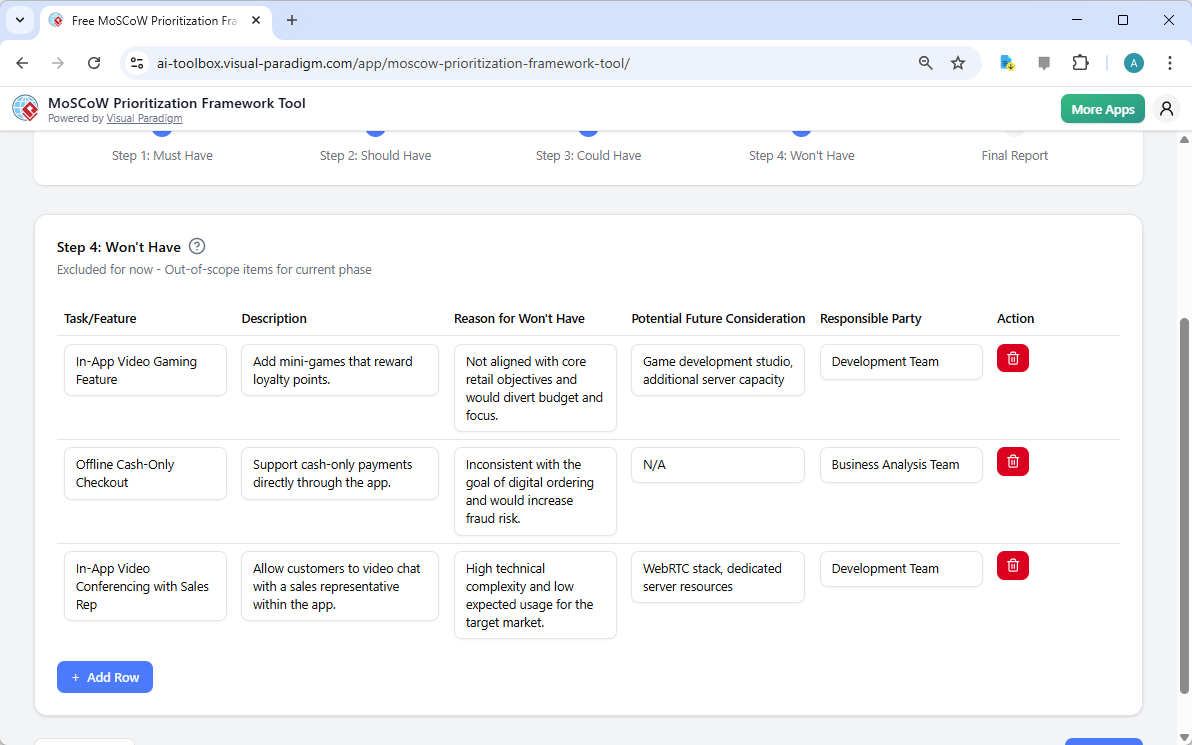The height and width of the screenshot is (745, 1192).
Task: Click the zoom magnifier in the address bar
Action: click(925, 62)
